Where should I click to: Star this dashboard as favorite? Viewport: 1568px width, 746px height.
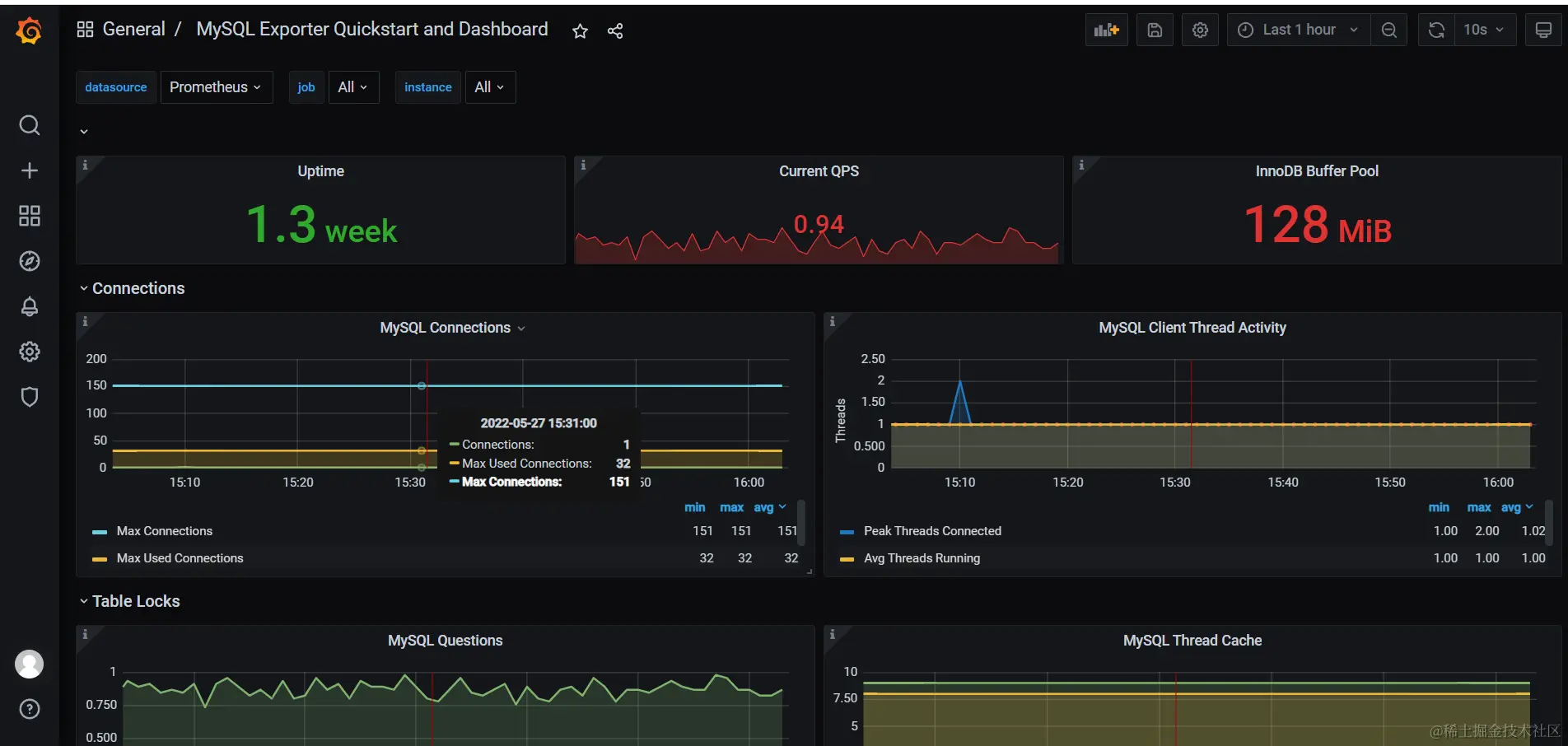click(581, 31)
